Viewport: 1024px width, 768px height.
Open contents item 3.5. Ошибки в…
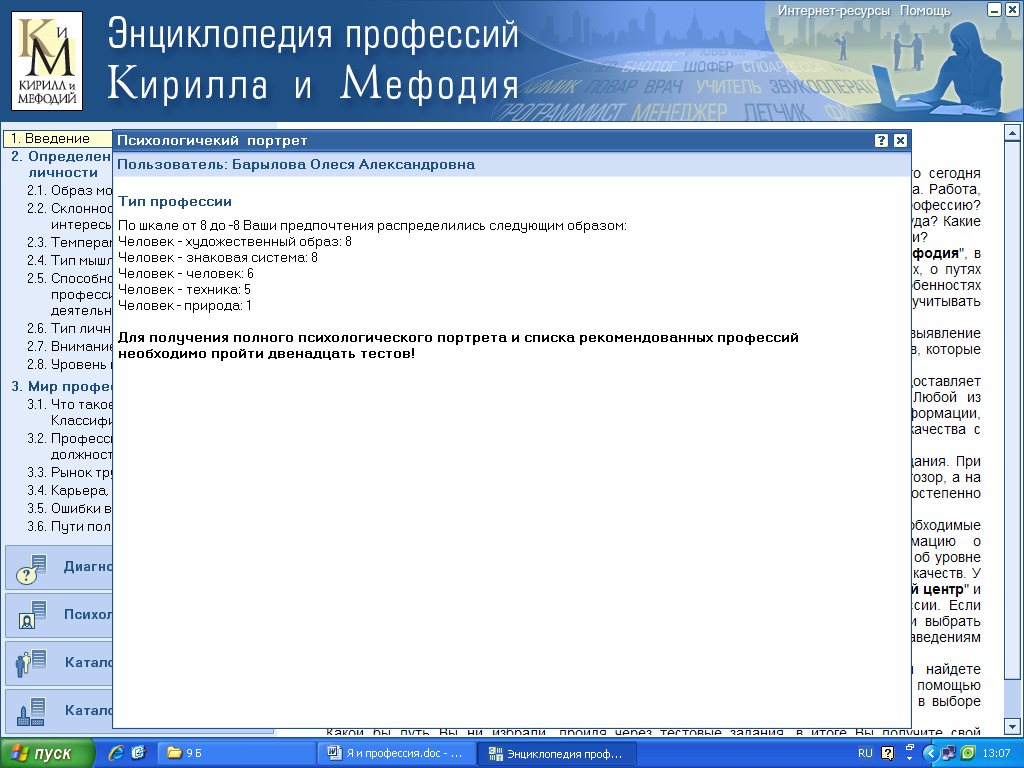tap(69, 508)
